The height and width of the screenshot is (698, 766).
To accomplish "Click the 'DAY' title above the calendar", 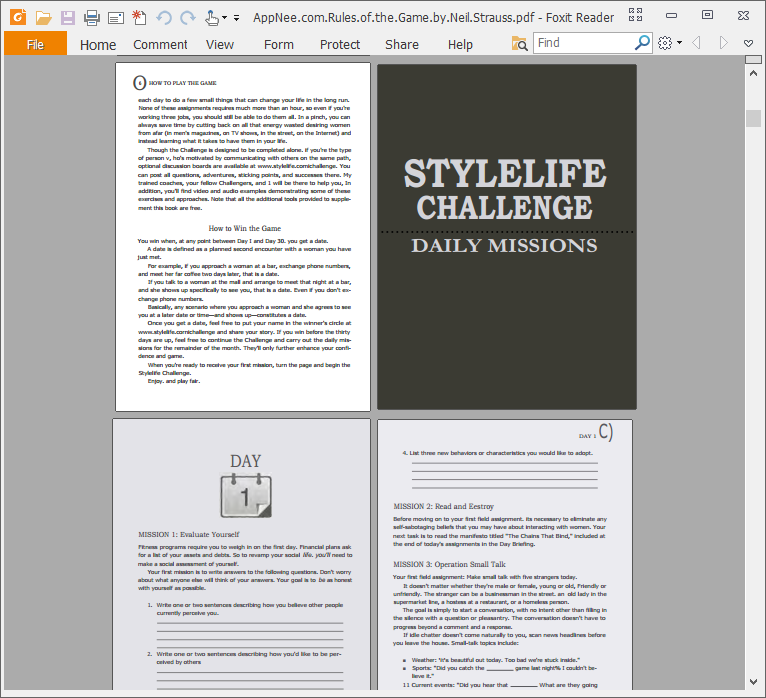I will click(x=246, y=461).
